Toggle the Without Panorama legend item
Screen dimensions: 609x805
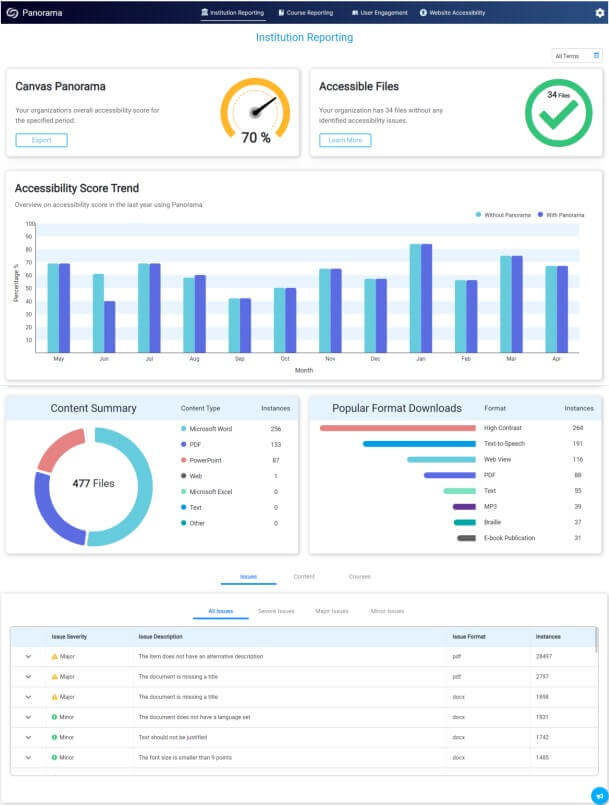pos(503,215)
